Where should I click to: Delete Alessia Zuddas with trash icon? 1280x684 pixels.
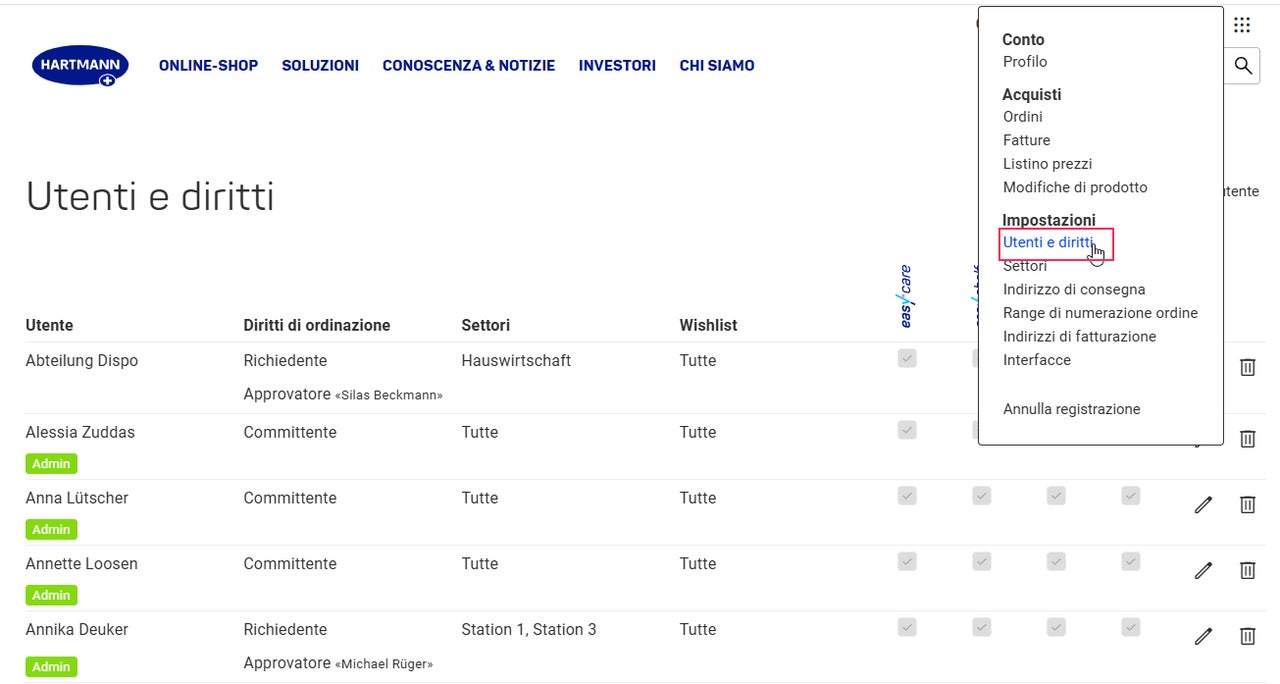[x=1247, y=438]
